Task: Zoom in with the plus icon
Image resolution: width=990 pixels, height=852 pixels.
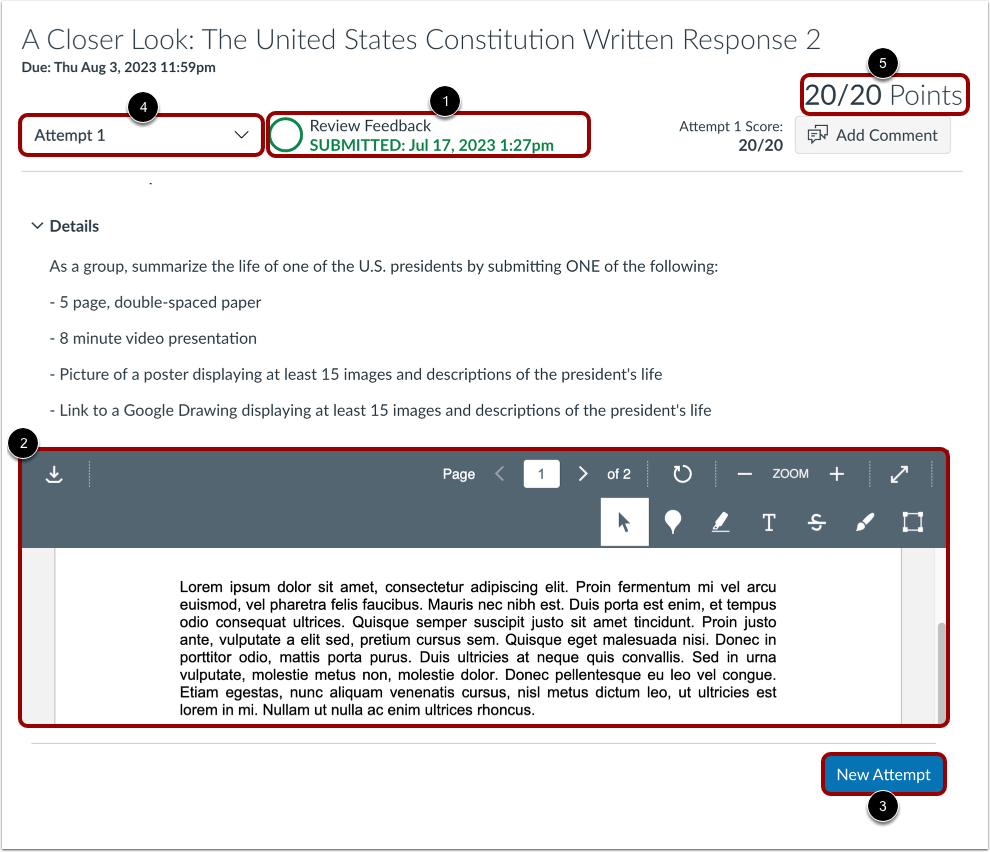Action: (x=837, y=474)
